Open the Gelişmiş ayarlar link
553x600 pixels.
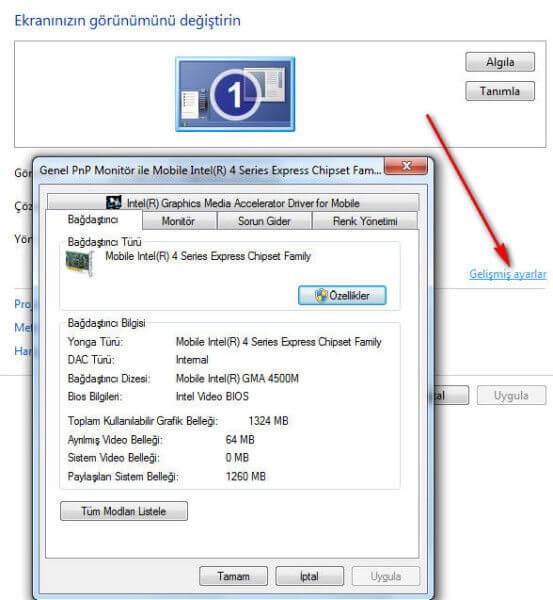(x=508, y=274)
